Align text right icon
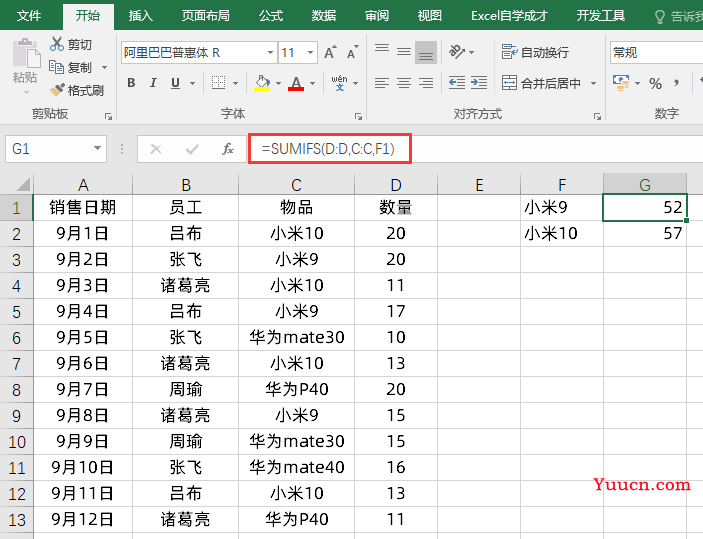The width and height of the screenshot is (703, 539). [x=426, y=83]
